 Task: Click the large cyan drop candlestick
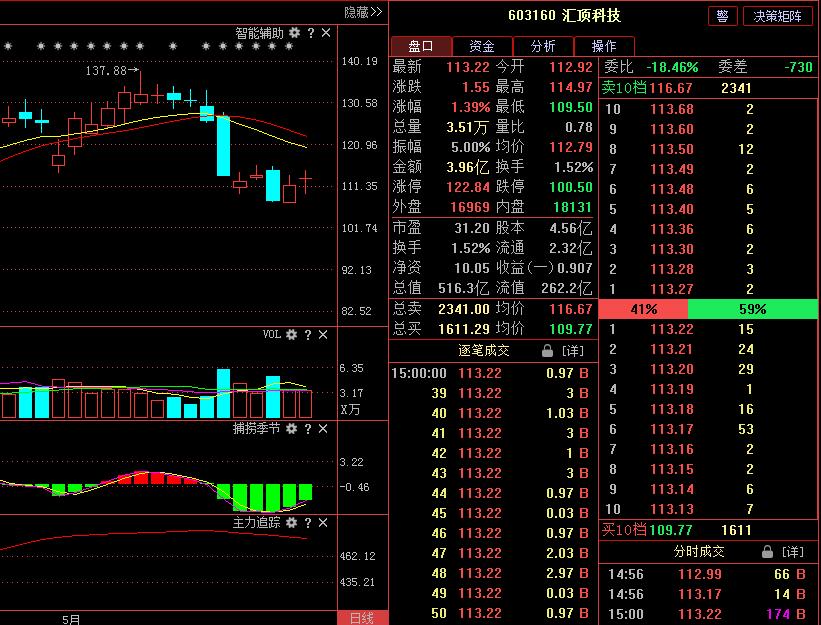pyautogui.click(x=224, y=146)
